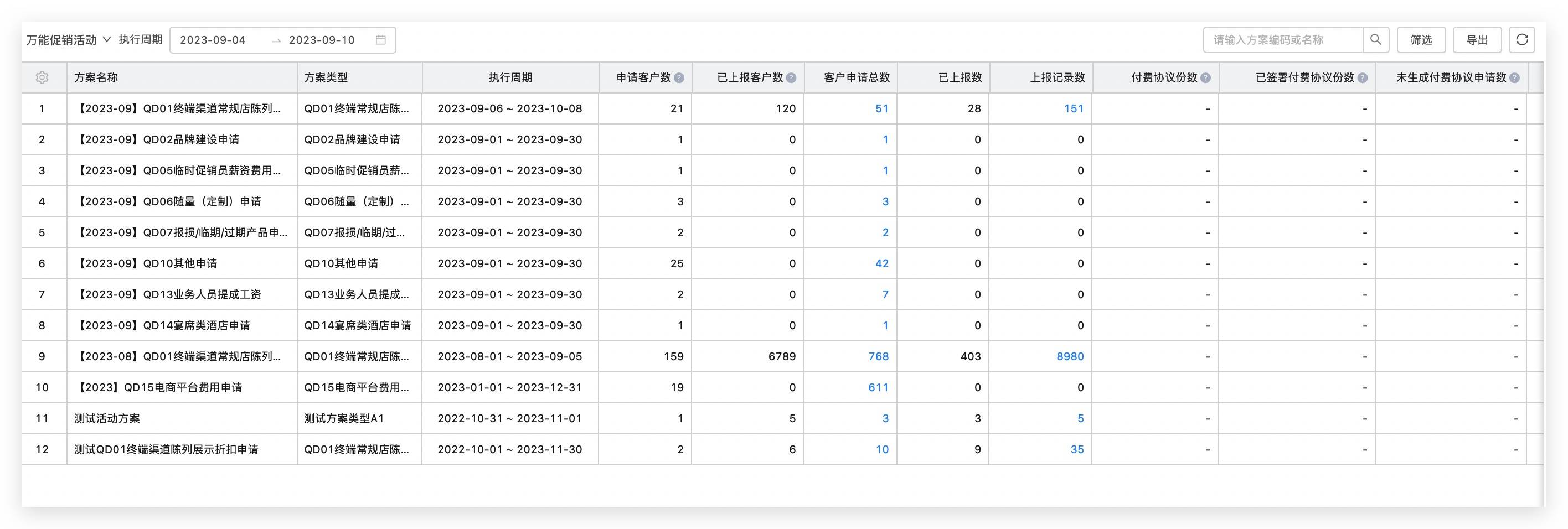
Task: Open 客户申请总数 link 768 in row 9
Action: (x=878, y=356)
